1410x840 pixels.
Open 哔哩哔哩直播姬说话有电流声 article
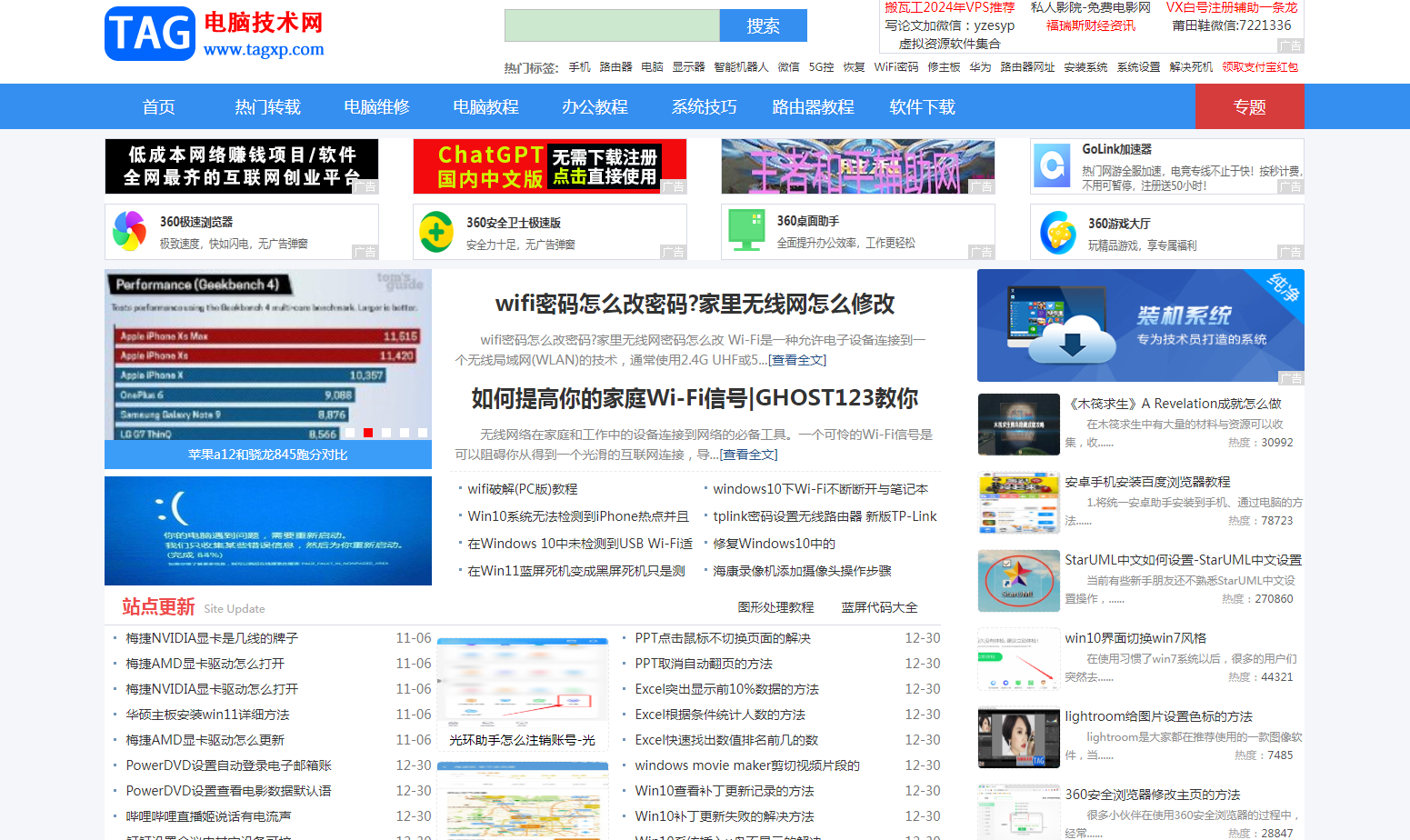[208, 816]
